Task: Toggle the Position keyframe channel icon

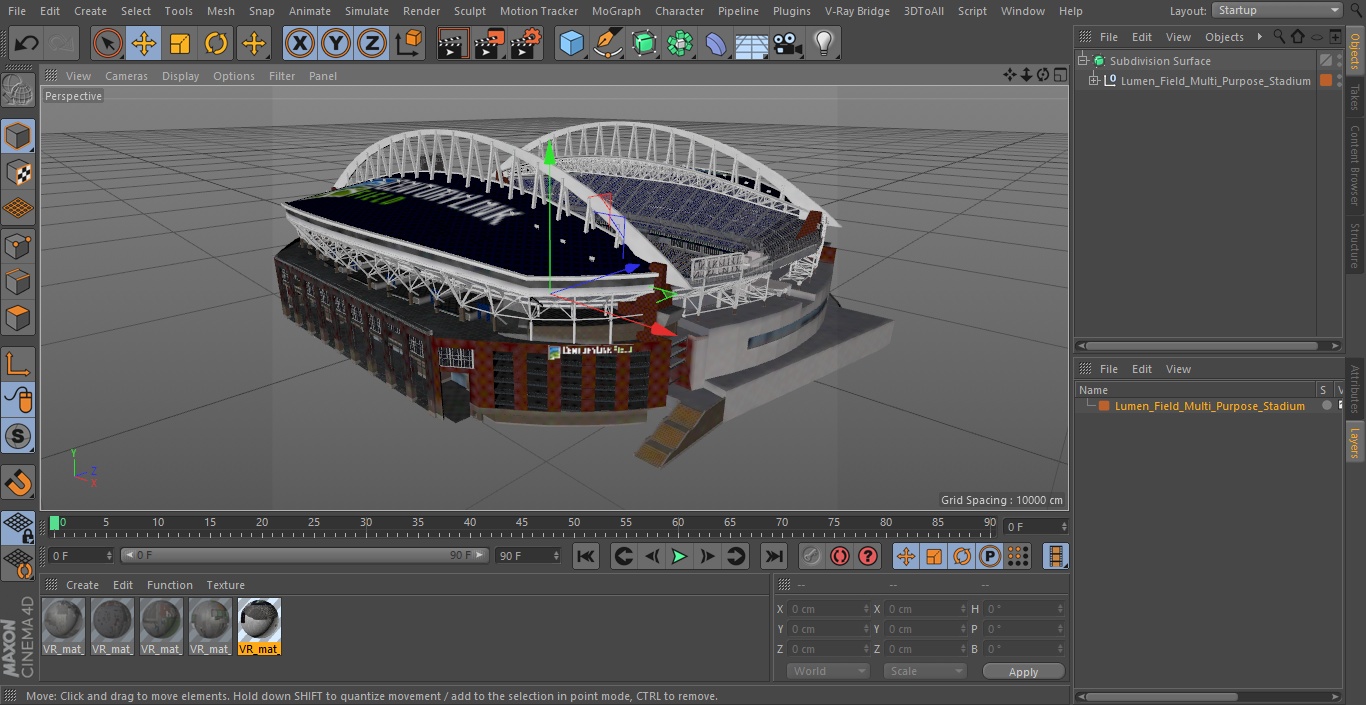Action: coord(905,557)
